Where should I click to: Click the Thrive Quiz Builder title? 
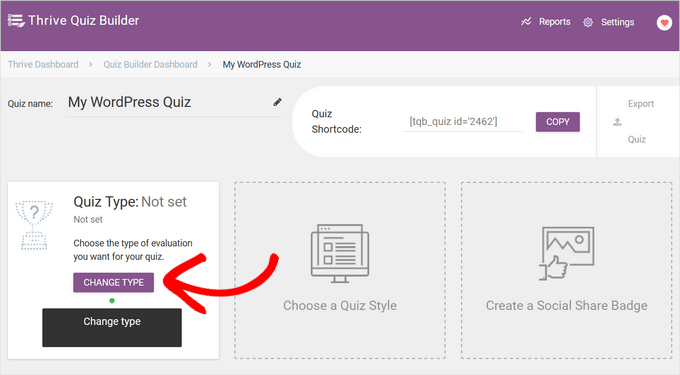pyautogui.click(x=83, y=20)
